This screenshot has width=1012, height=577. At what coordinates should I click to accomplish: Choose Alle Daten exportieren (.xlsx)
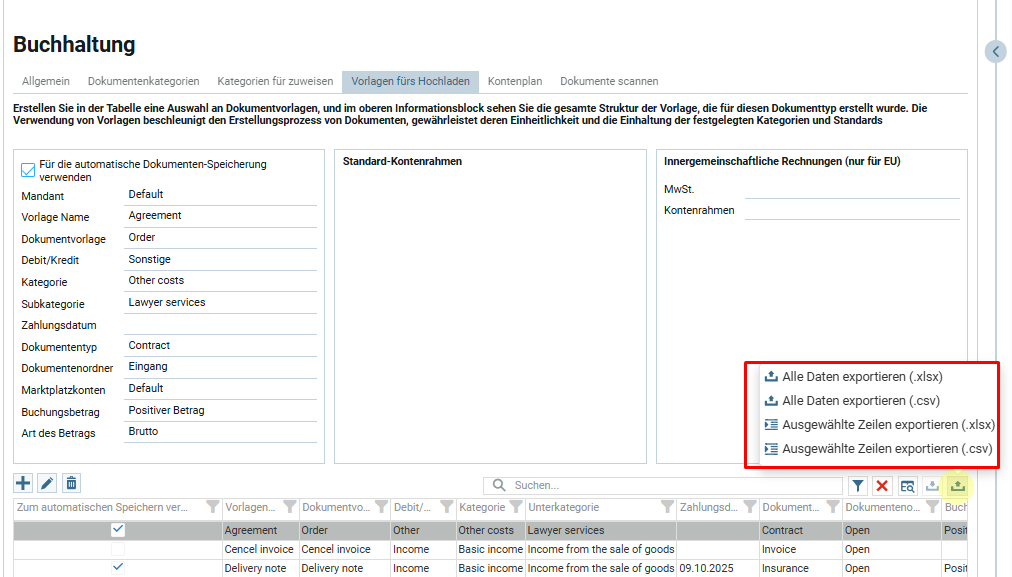tap(862, 377)
